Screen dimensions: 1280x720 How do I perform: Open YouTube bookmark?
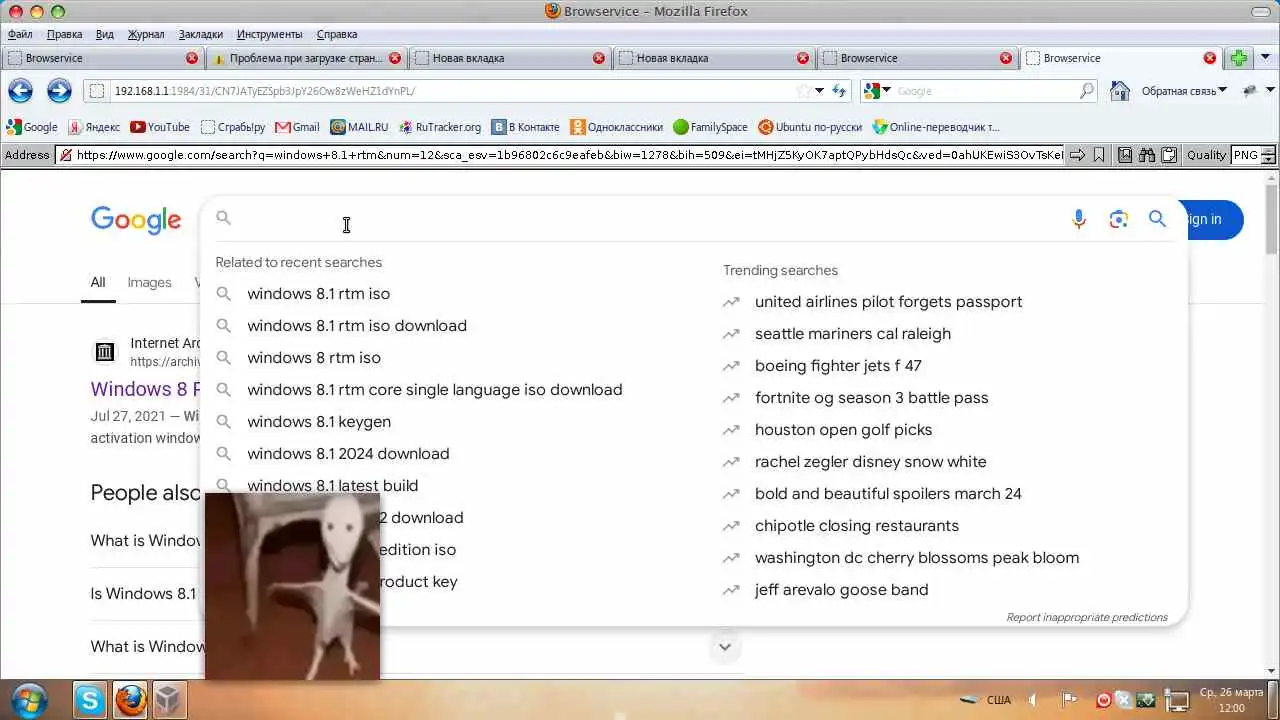pyautogui.click(x=160, y=127)
